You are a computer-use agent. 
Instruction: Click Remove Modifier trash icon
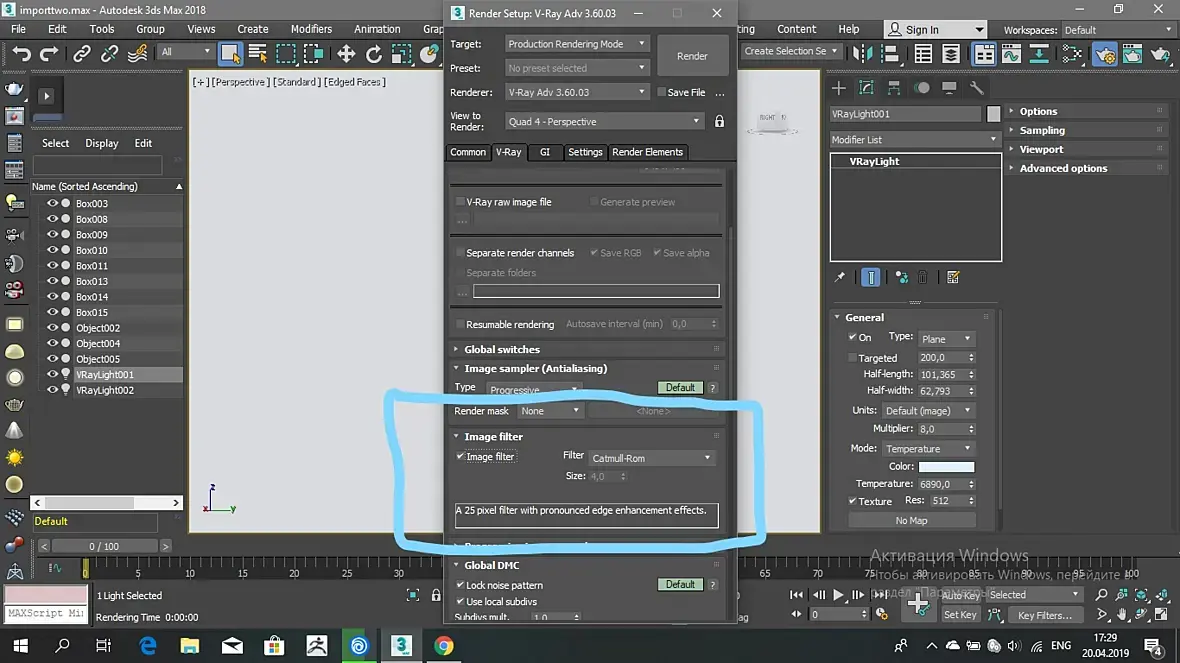pos(923,278)
